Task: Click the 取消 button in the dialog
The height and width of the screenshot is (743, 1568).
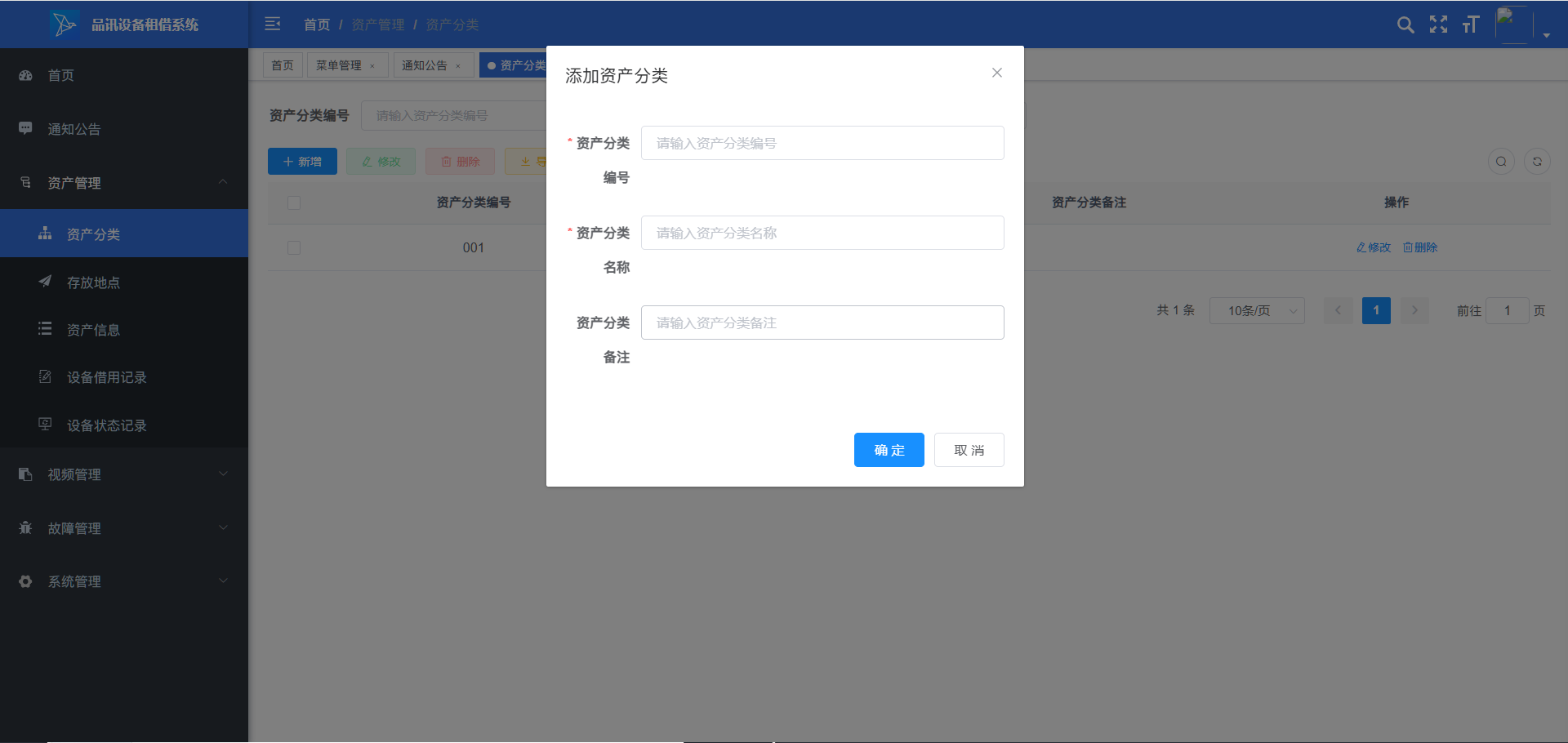Action: (969, 450)
